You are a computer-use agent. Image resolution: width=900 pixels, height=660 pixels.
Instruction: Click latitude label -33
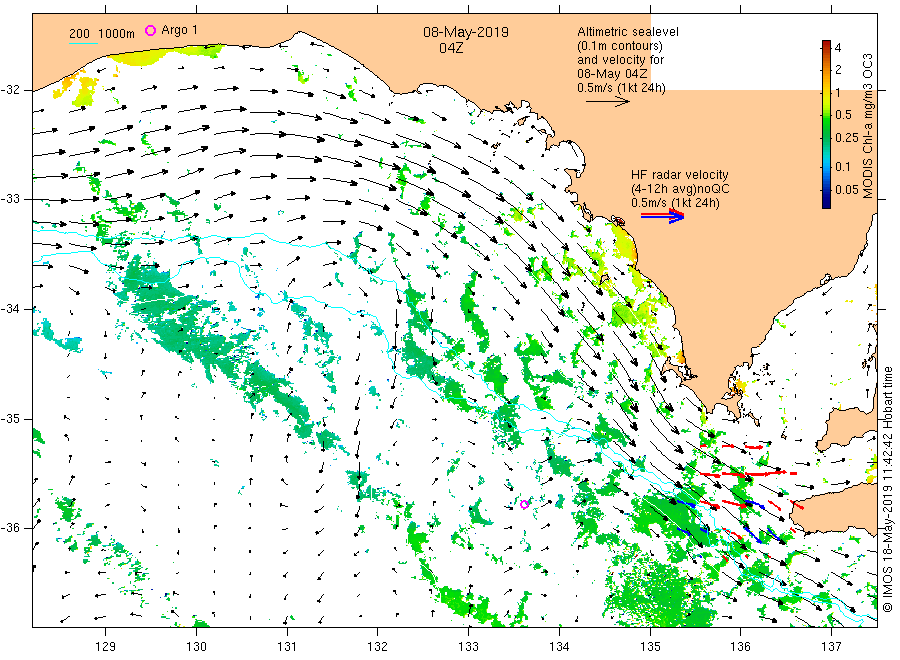(10, 199)
